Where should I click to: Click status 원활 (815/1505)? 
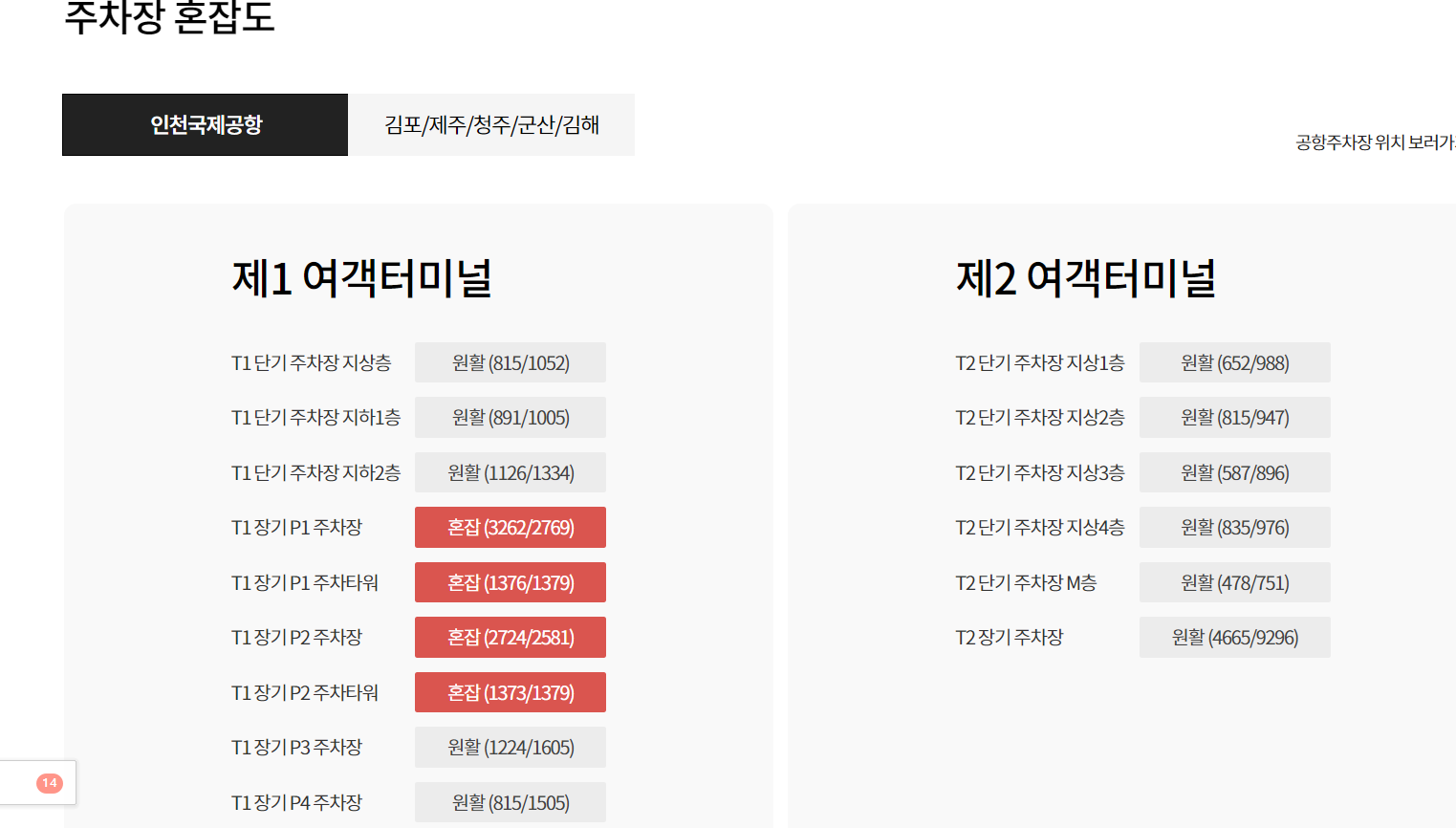click(511, 802)
